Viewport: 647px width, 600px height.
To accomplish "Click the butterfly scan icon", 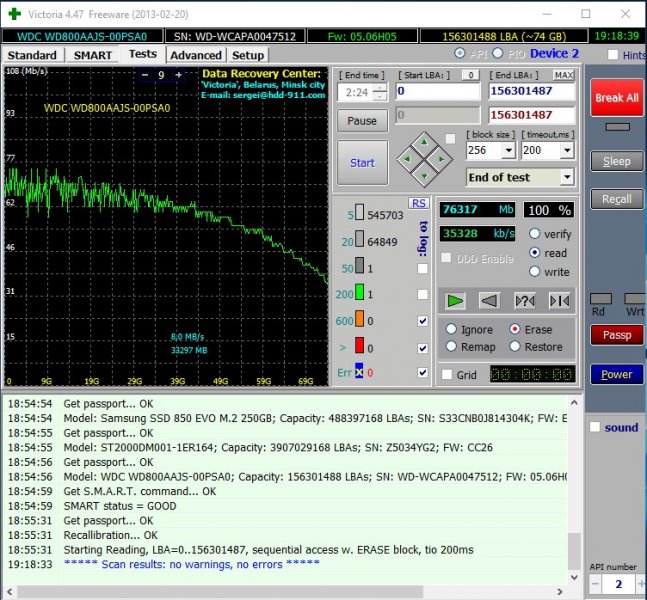I will pyautogui.click(x=558, y=299).
